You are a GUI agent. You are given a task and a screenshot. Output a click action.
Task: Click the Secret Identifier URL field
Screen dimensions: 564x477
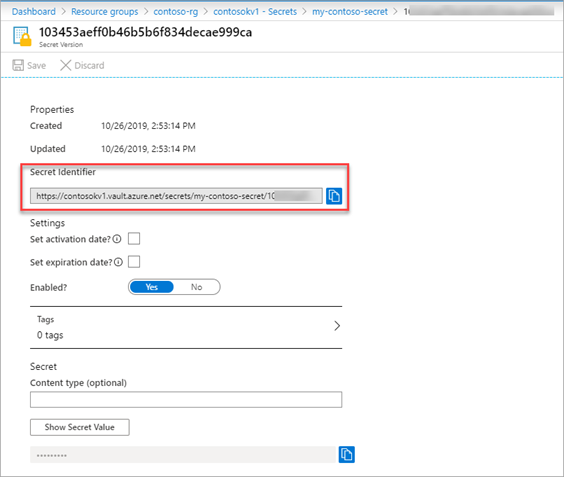[x=176, y=196]
